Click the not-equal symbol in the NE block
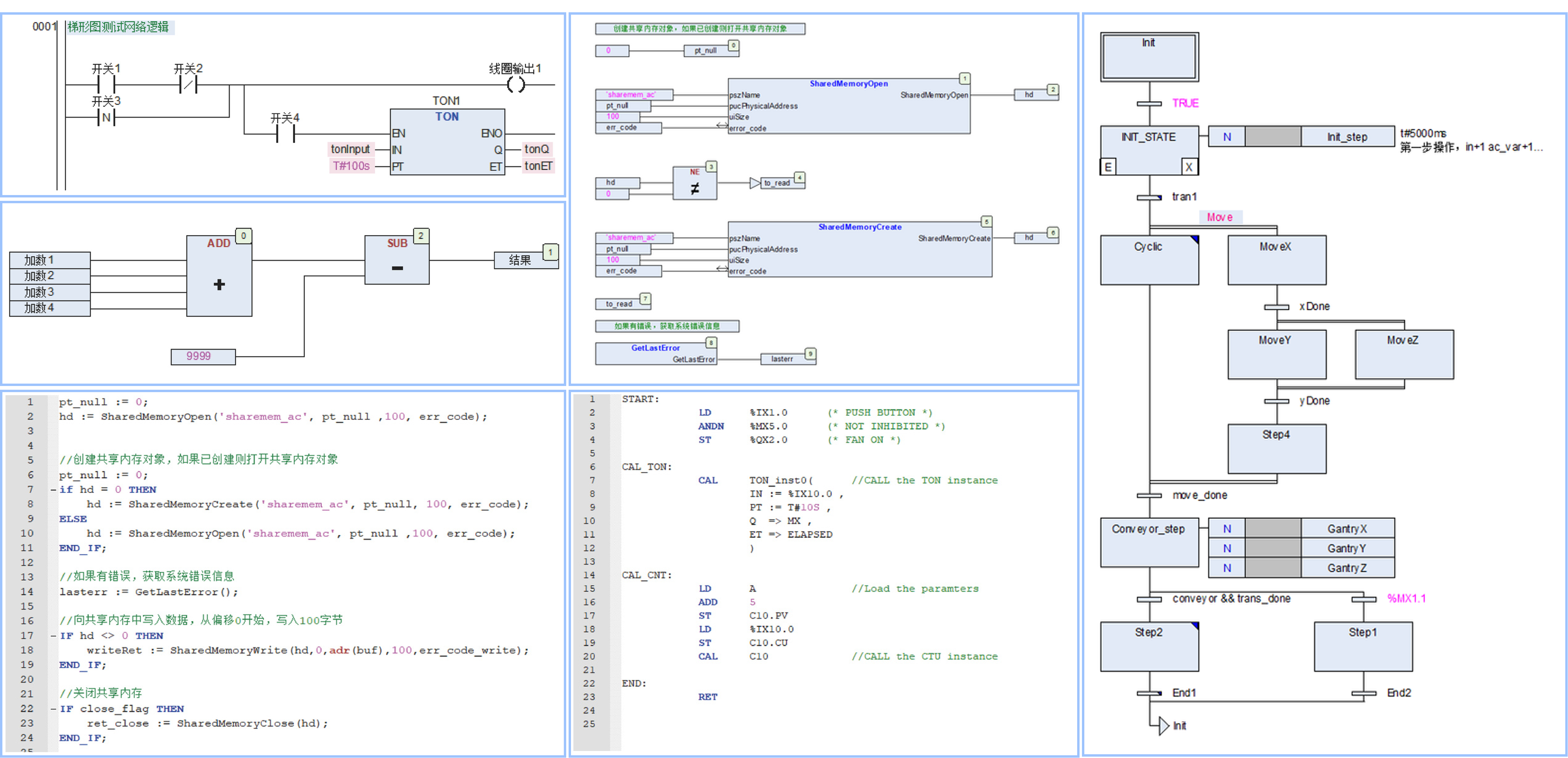Screen dimensions: 1568x758 [694, 189]
